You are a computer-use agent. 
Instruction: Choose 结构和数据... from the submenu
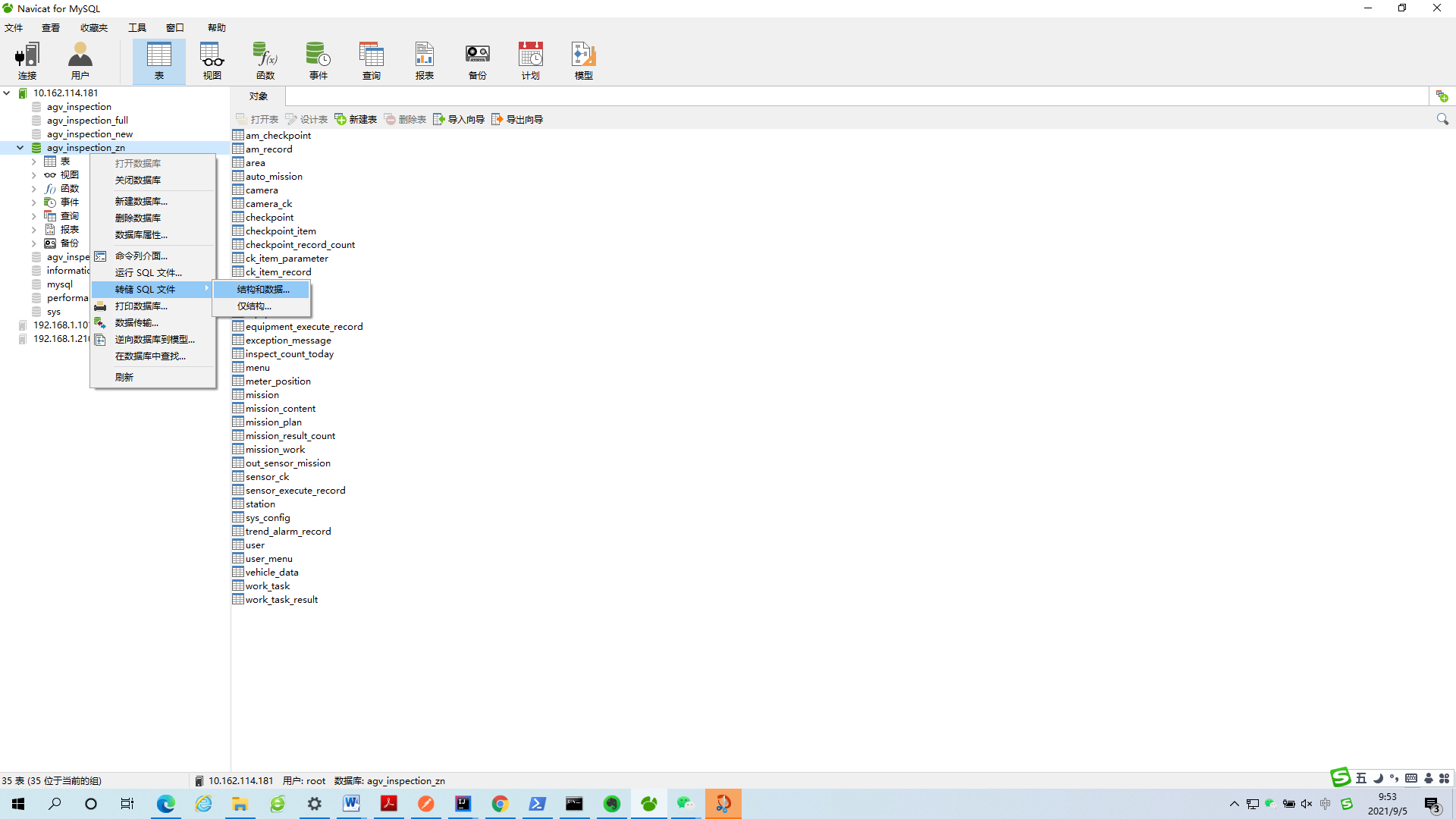pos(262,289)
